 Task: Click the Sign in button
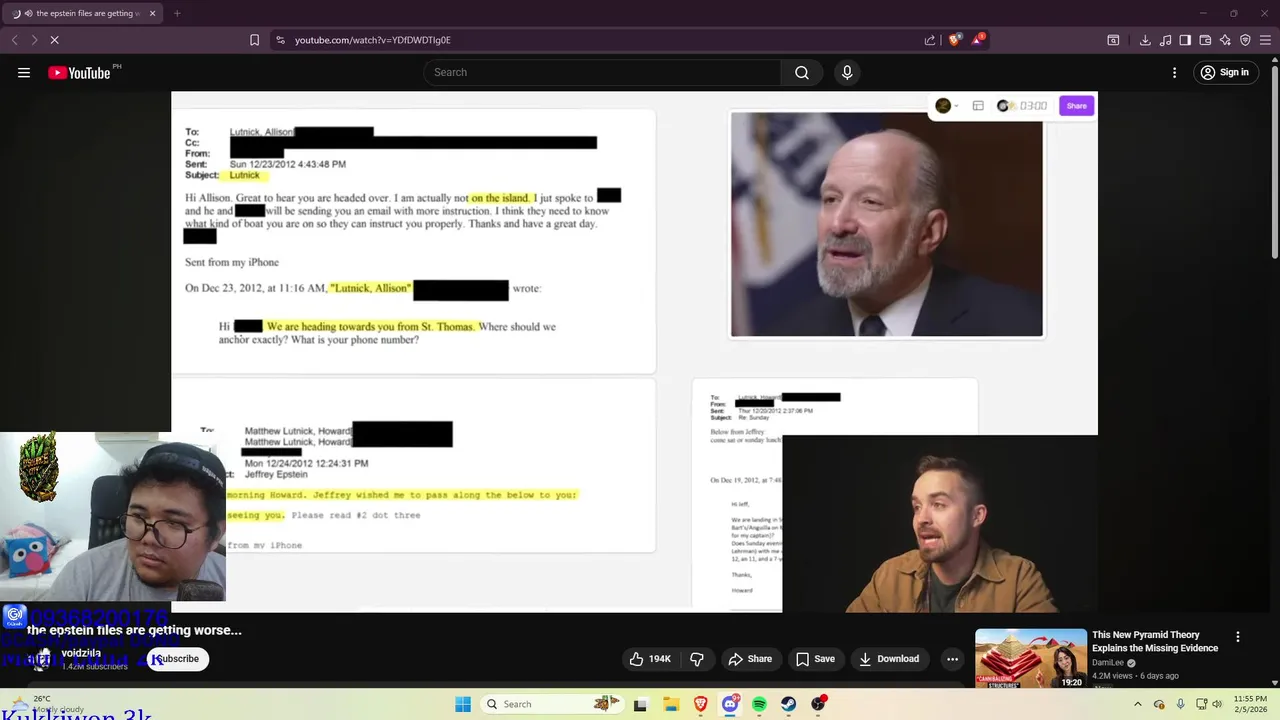[x=1226, y=72]
